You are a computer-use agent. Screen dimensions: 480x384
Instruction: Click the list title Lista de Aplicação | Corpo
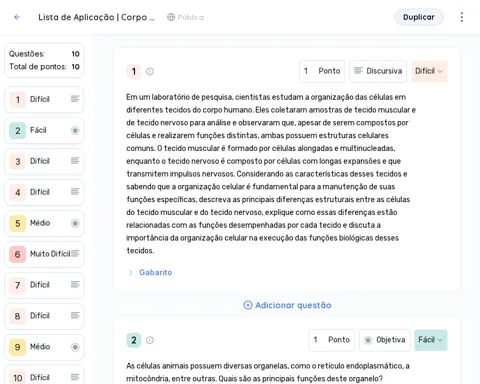[96, 17]
